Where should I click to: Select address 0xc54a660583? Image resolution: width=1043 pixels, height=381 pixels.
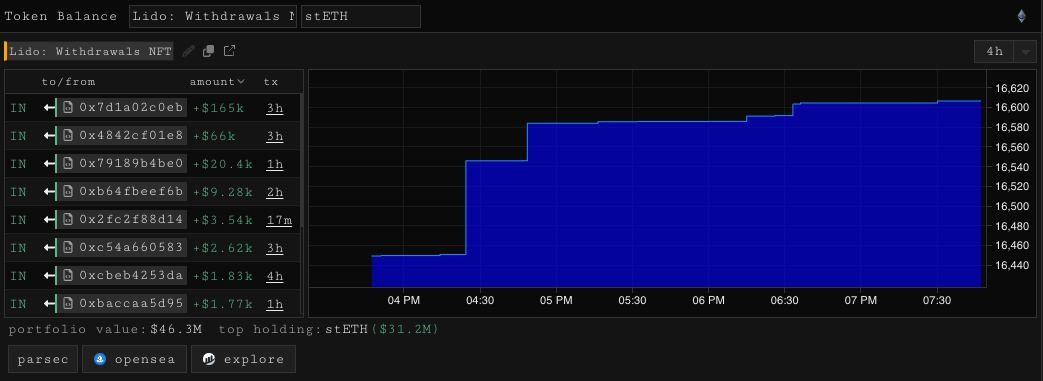click(131, 247)
